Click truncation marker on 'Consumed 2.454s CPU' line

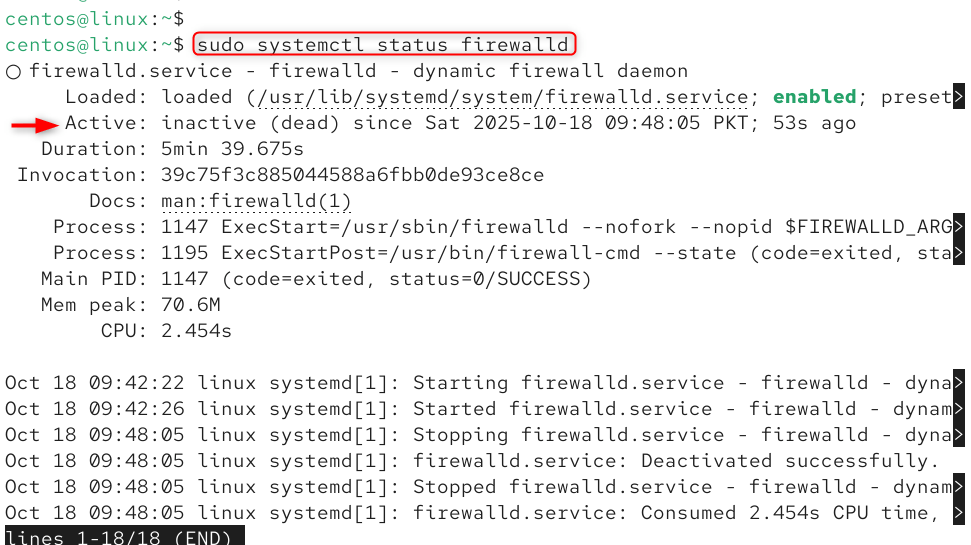[x=959, y=513]
